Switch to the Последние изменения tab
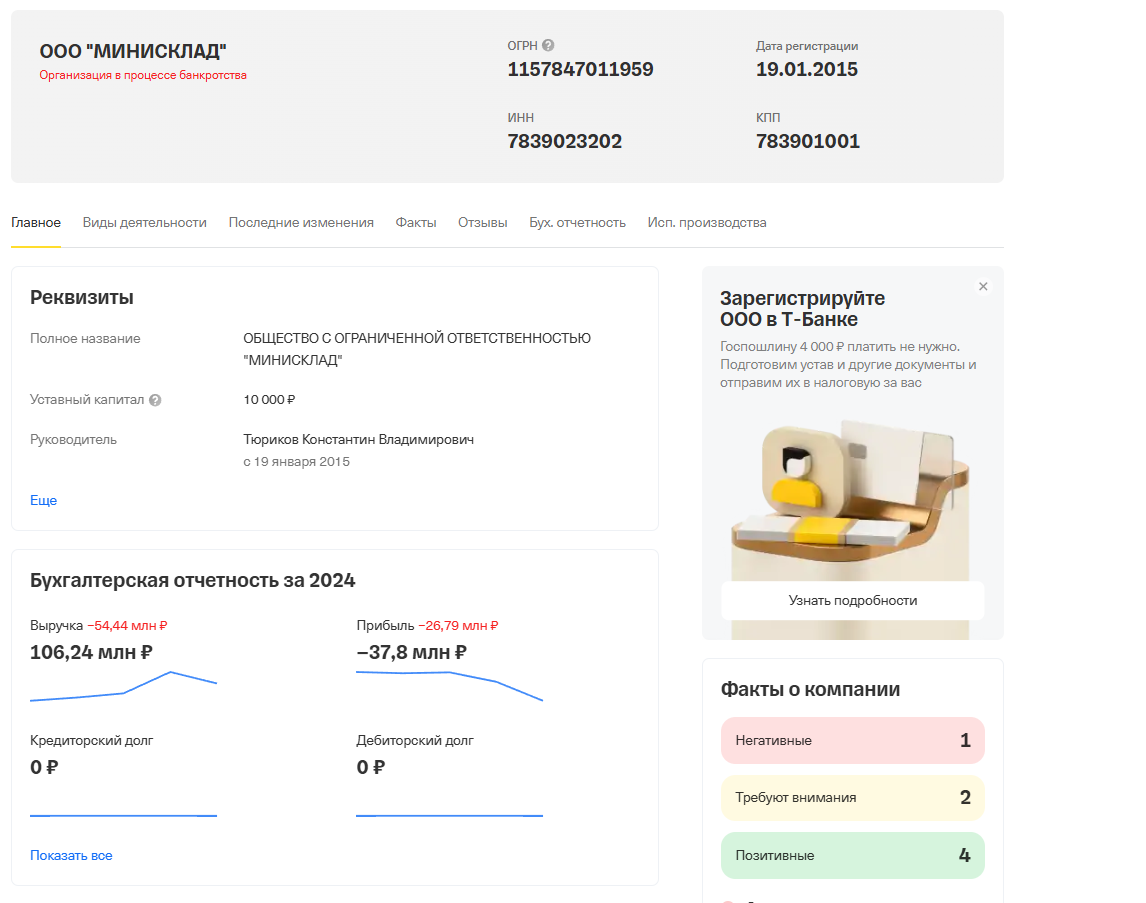 coord(301,223)
